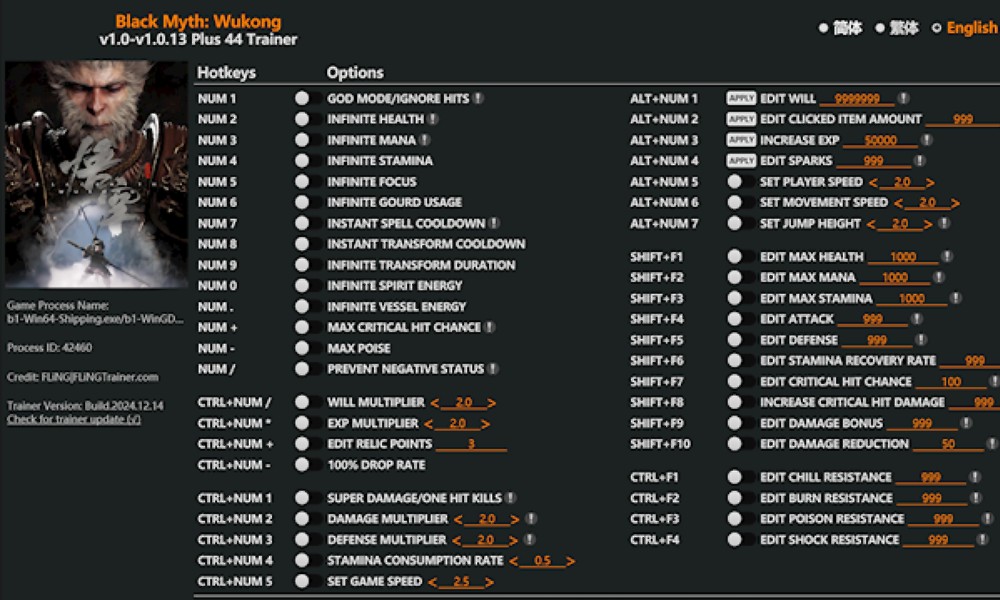1000x600 pixels.
Task: Increase Will Multiplier with right arrow
Action: [491, 403]
